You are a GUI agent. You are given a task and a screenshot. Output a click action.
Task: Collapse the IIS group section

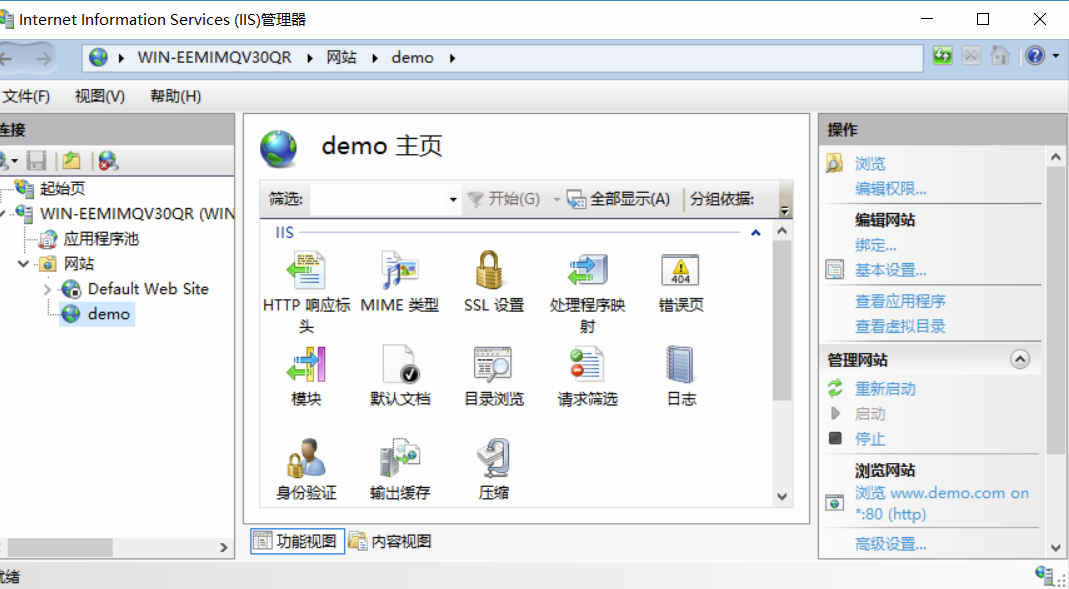click(x=755, y=232)
